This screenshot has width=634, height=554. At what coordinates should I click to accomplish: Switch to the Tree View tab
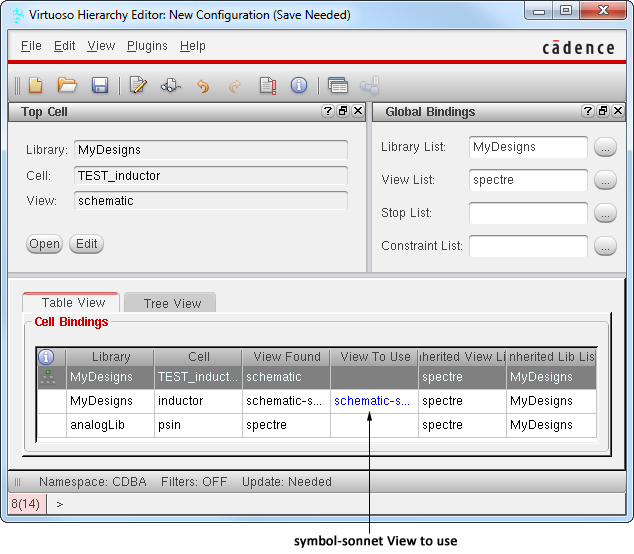click(172, 304)
